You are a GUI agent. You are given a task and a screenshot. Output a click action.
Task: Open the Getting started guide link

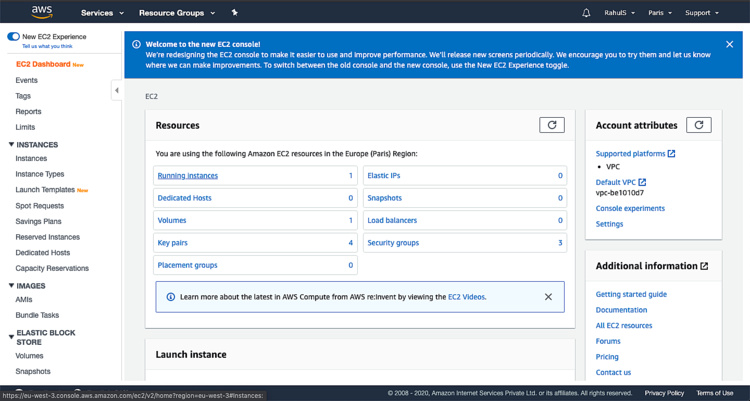click(631, 294)
